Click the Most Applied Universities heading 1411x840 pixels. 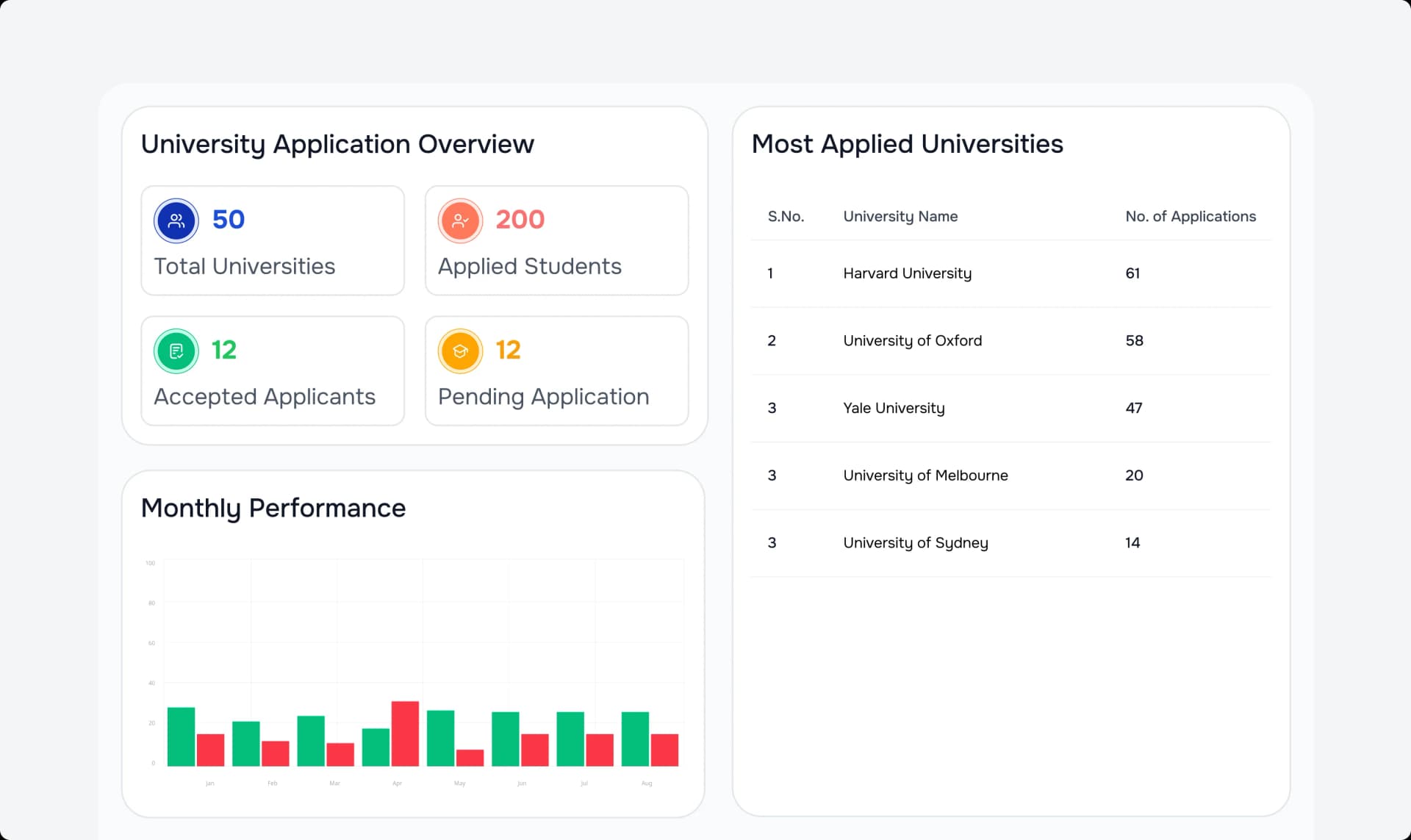tap(907, 144)
